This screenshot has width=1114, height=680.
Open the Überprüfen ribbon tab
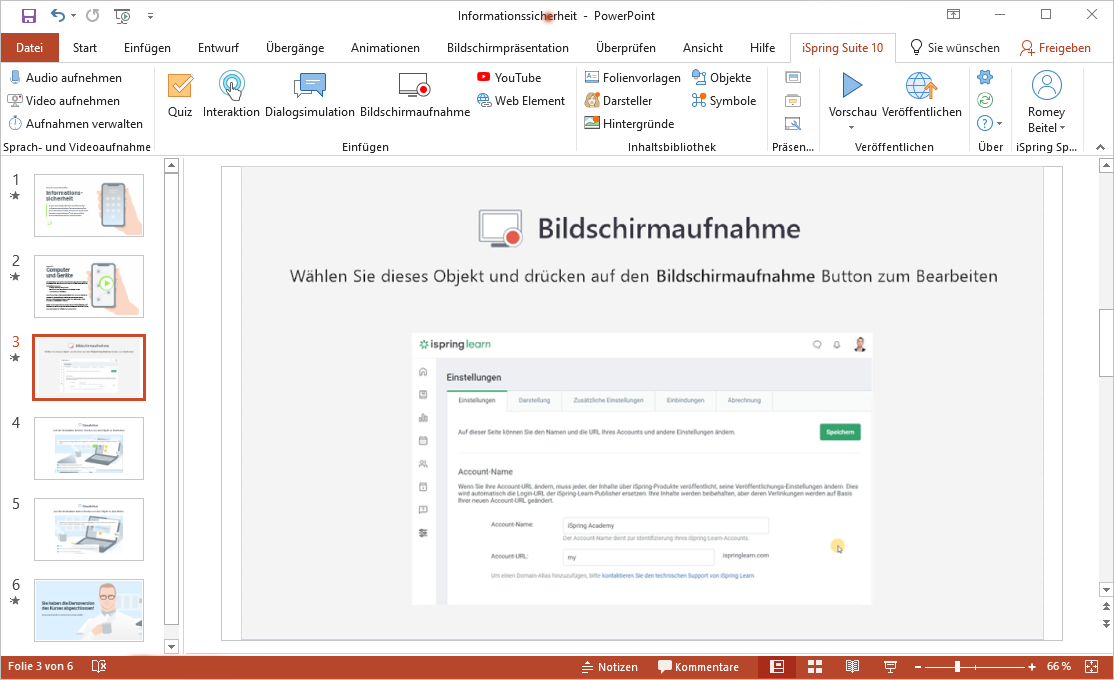[x=625, y=48]
